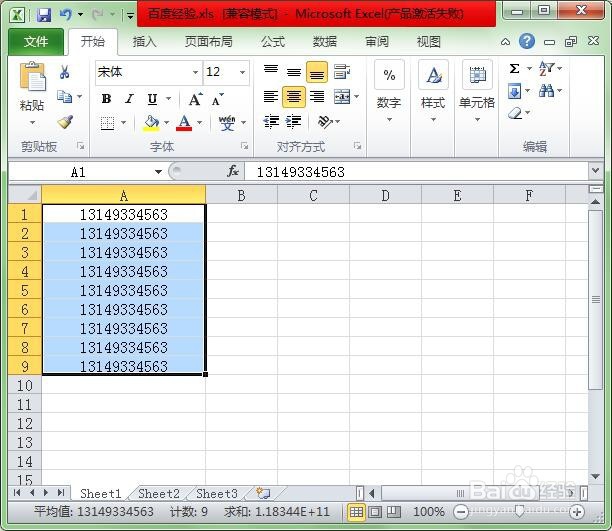
Task: Toggle center horizontal alignment
Action: pos(294,96)
